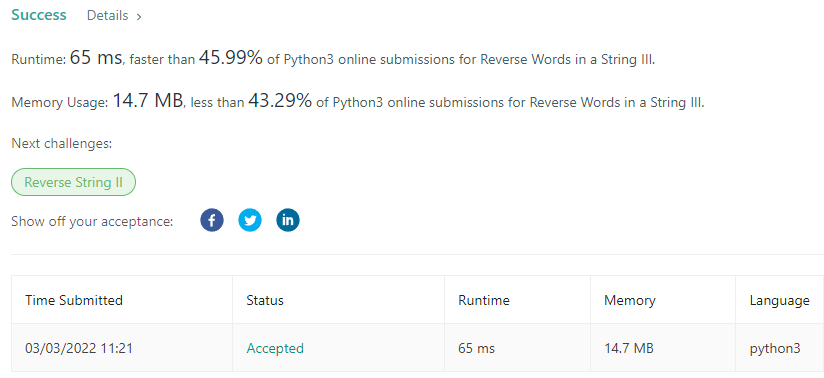Screen dimensions: 824x378
Task: Click the Next challenges label
Action: pos(62,144)
